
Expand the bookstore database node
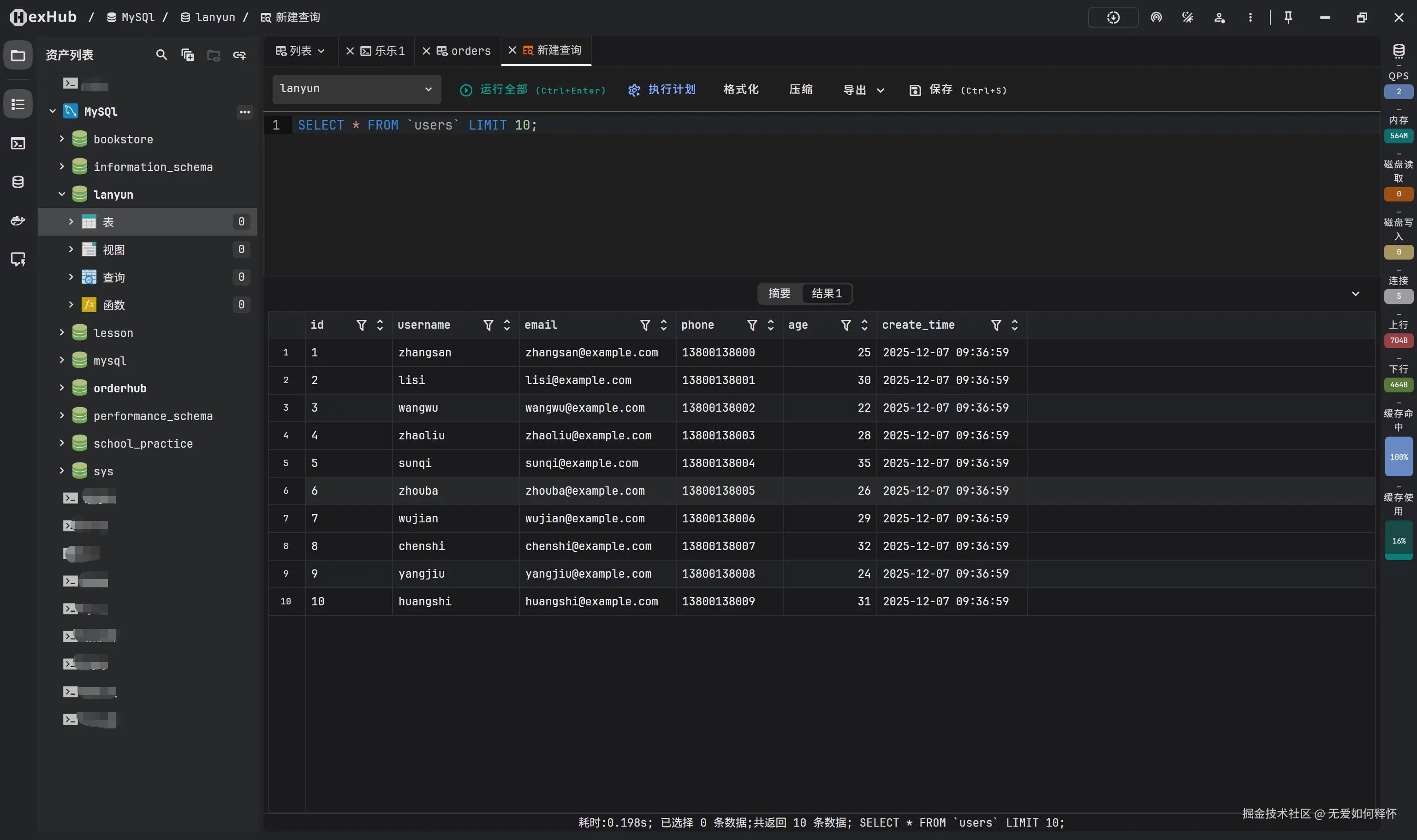(62, 139)
